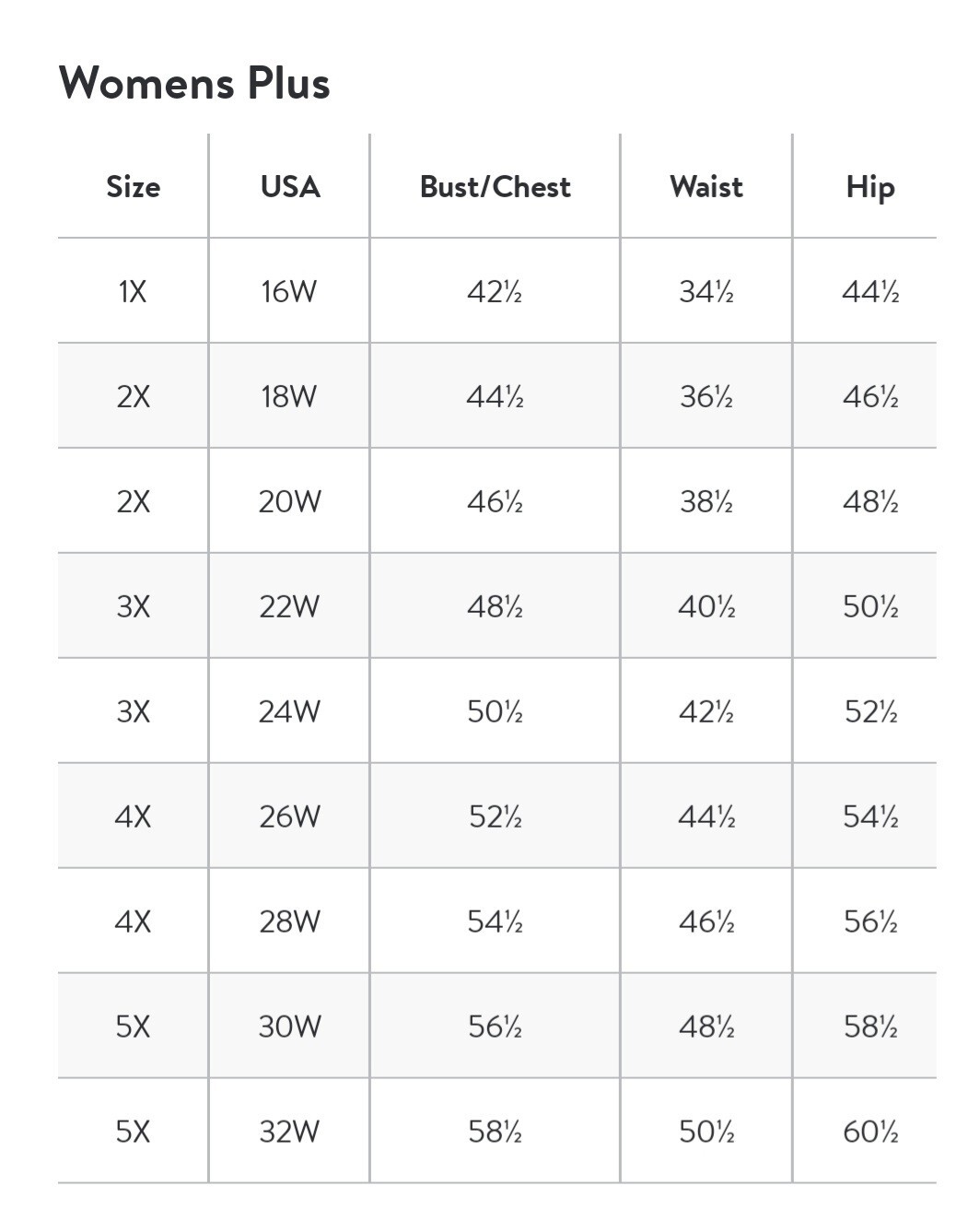The height and width of the screenshot is (1209, 980).
Task: Click the 20W USA size cell
Action: [289, 501]
